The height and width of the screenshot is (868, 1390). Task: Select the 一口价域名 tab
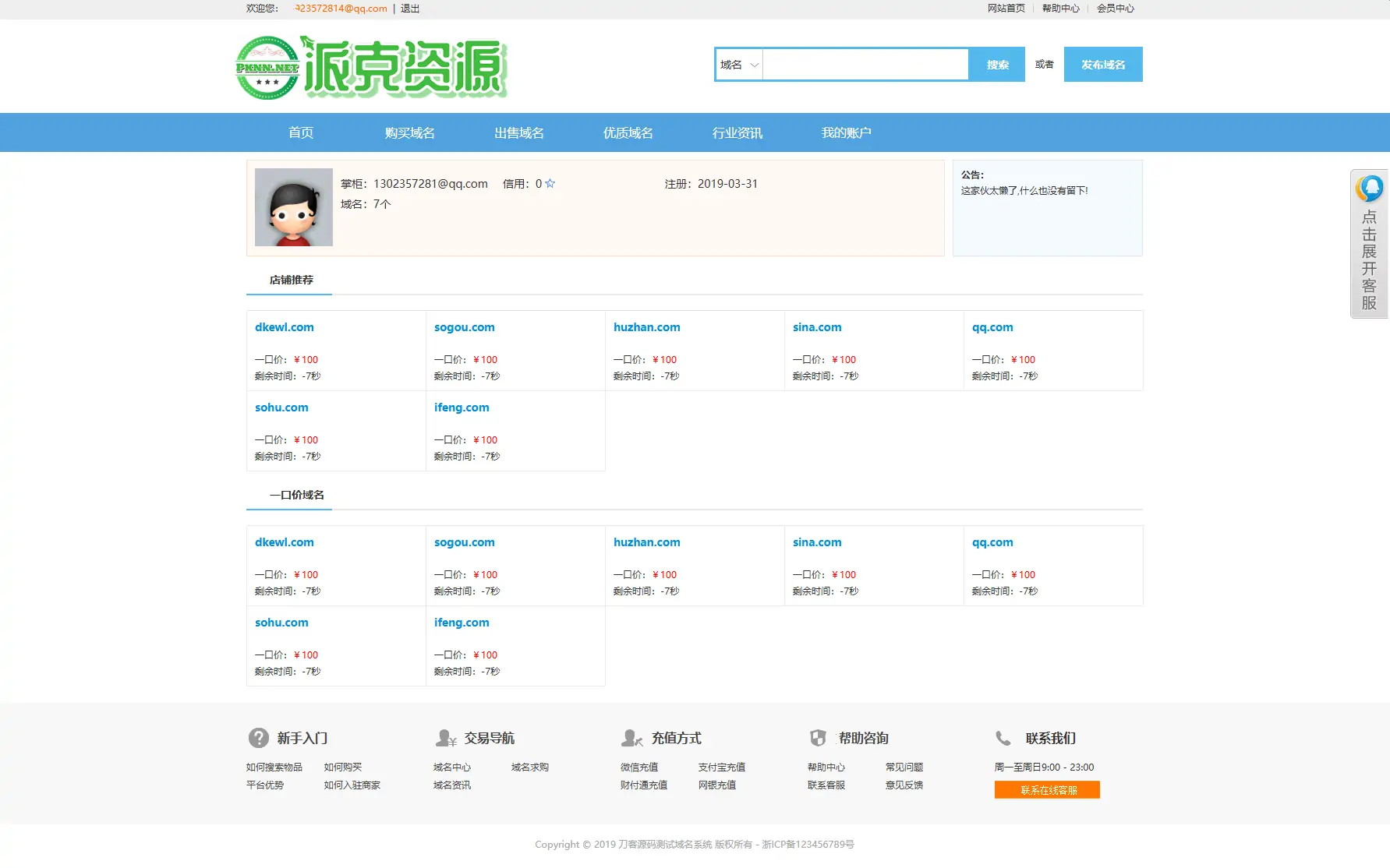point(296,495)
